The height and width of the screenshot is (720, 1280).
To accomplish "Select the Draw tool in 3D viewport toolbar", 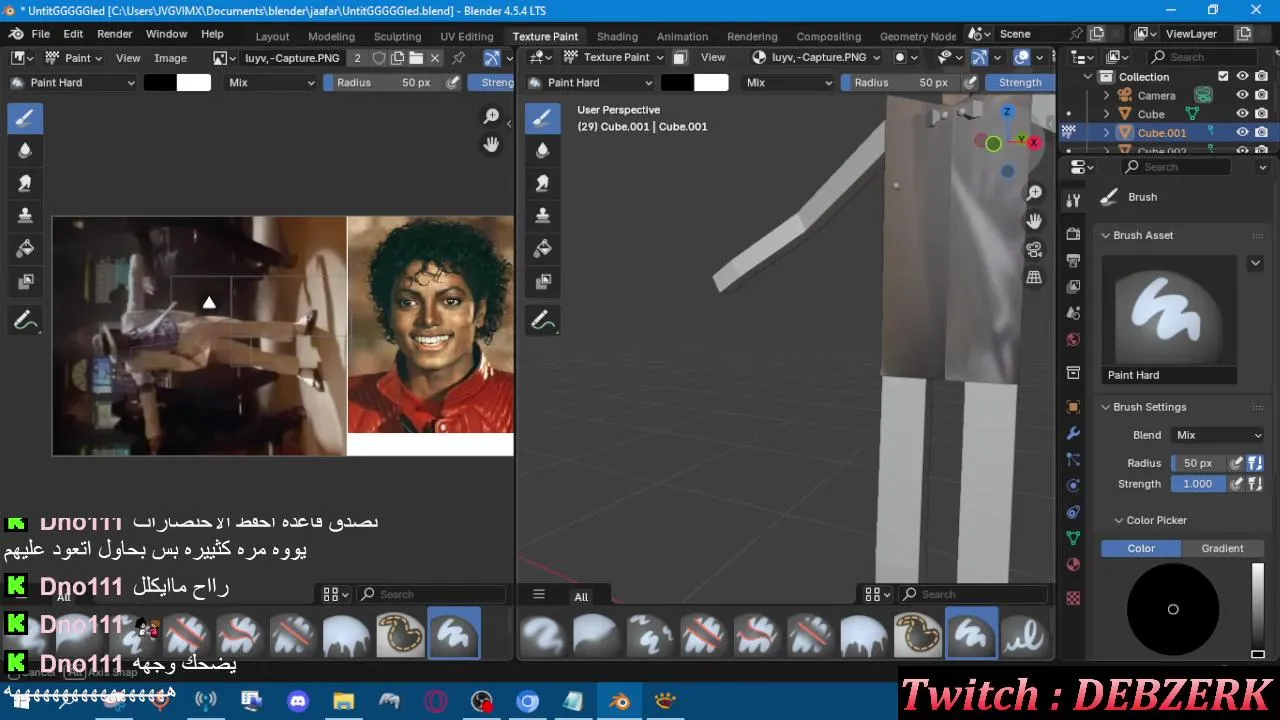I will (542, 118).
